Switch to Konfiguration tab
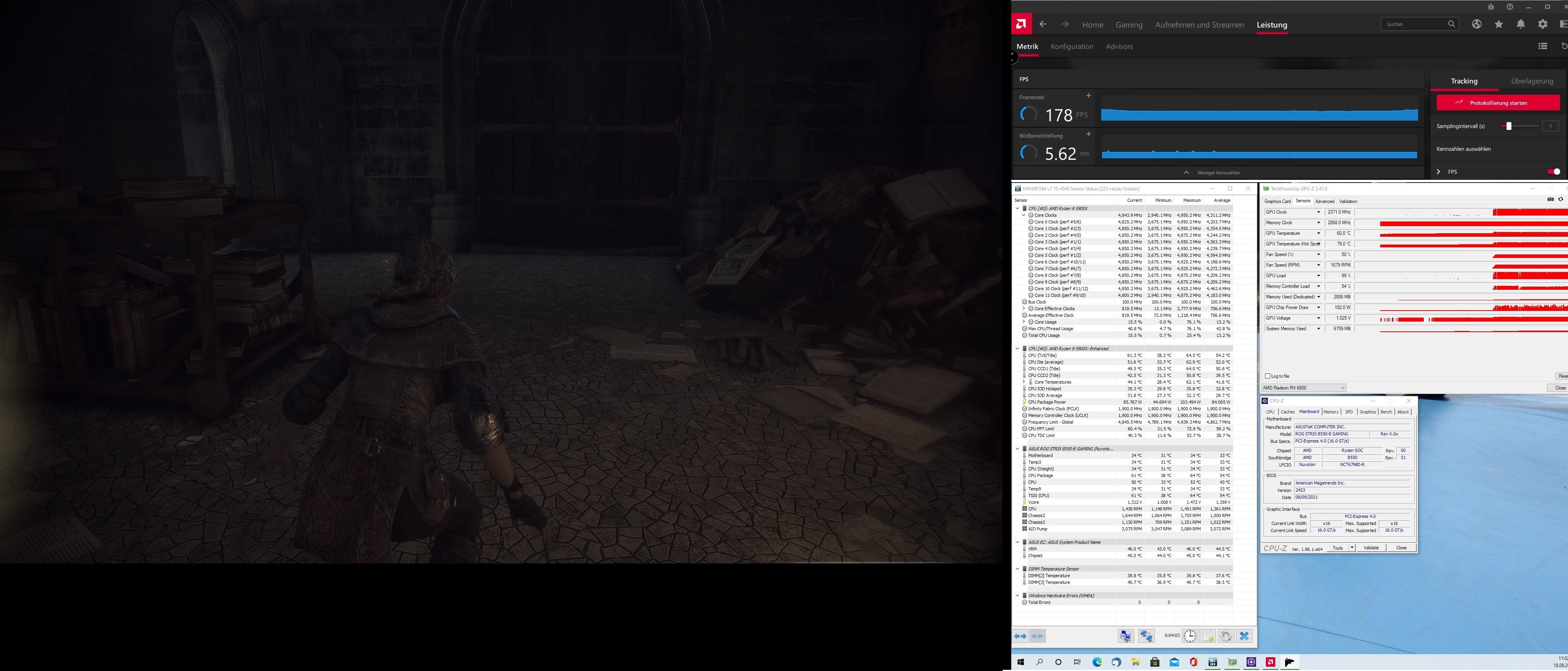Viewport: 1568px width, 671px height. point(1072,46)
